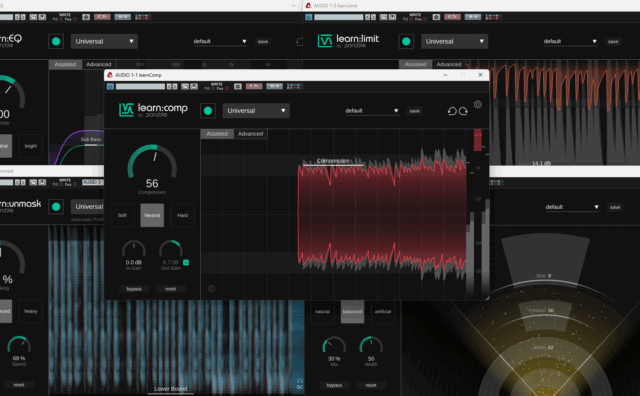Select natural reverb style
Screen dimensions: 640x396
click(322, 311)
